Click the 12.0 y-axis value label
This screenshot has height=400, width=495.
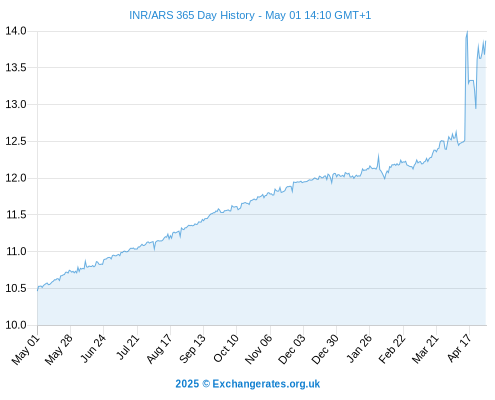tap(16, 178)
